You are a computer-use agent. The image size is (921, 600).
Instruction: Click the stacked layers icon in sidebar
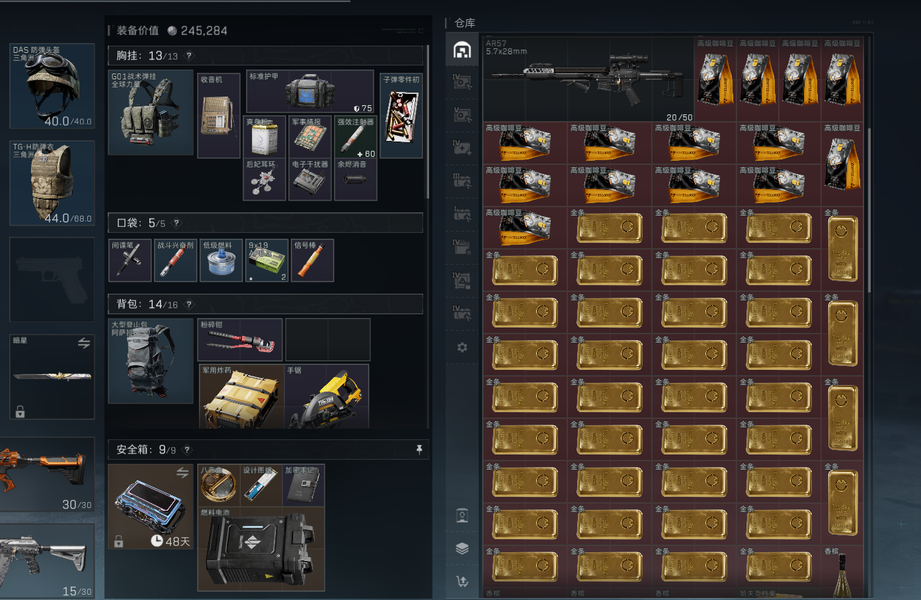(x=462, y=548)
